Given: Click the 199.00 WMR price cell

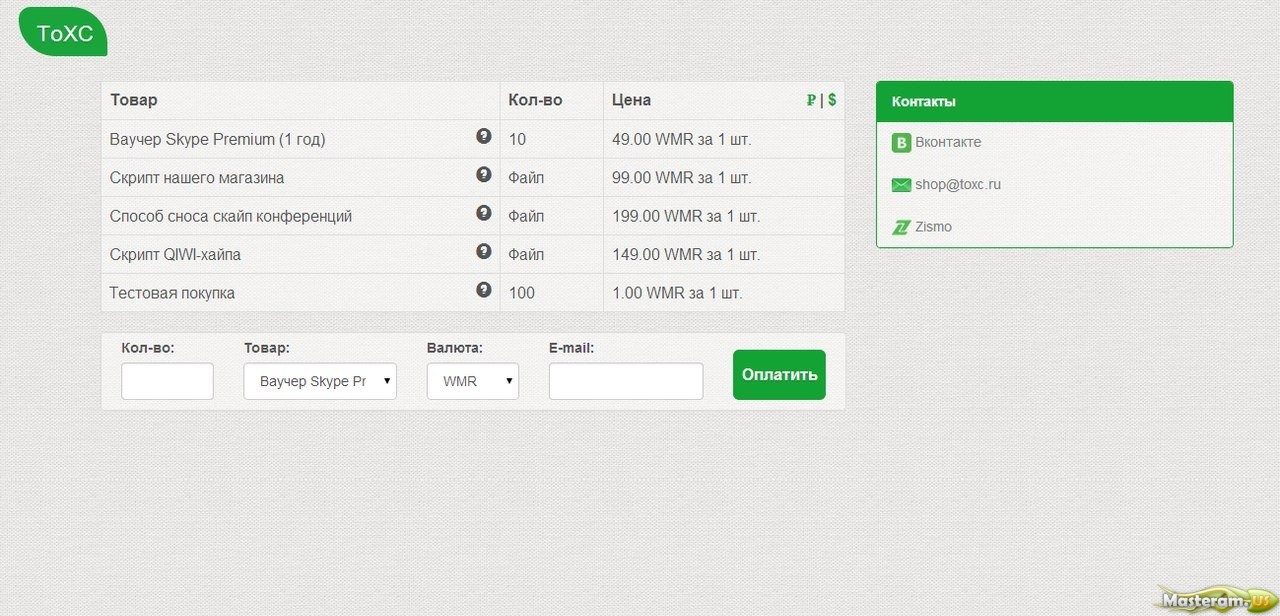Looking at the screenshot, I should [724, 216].
